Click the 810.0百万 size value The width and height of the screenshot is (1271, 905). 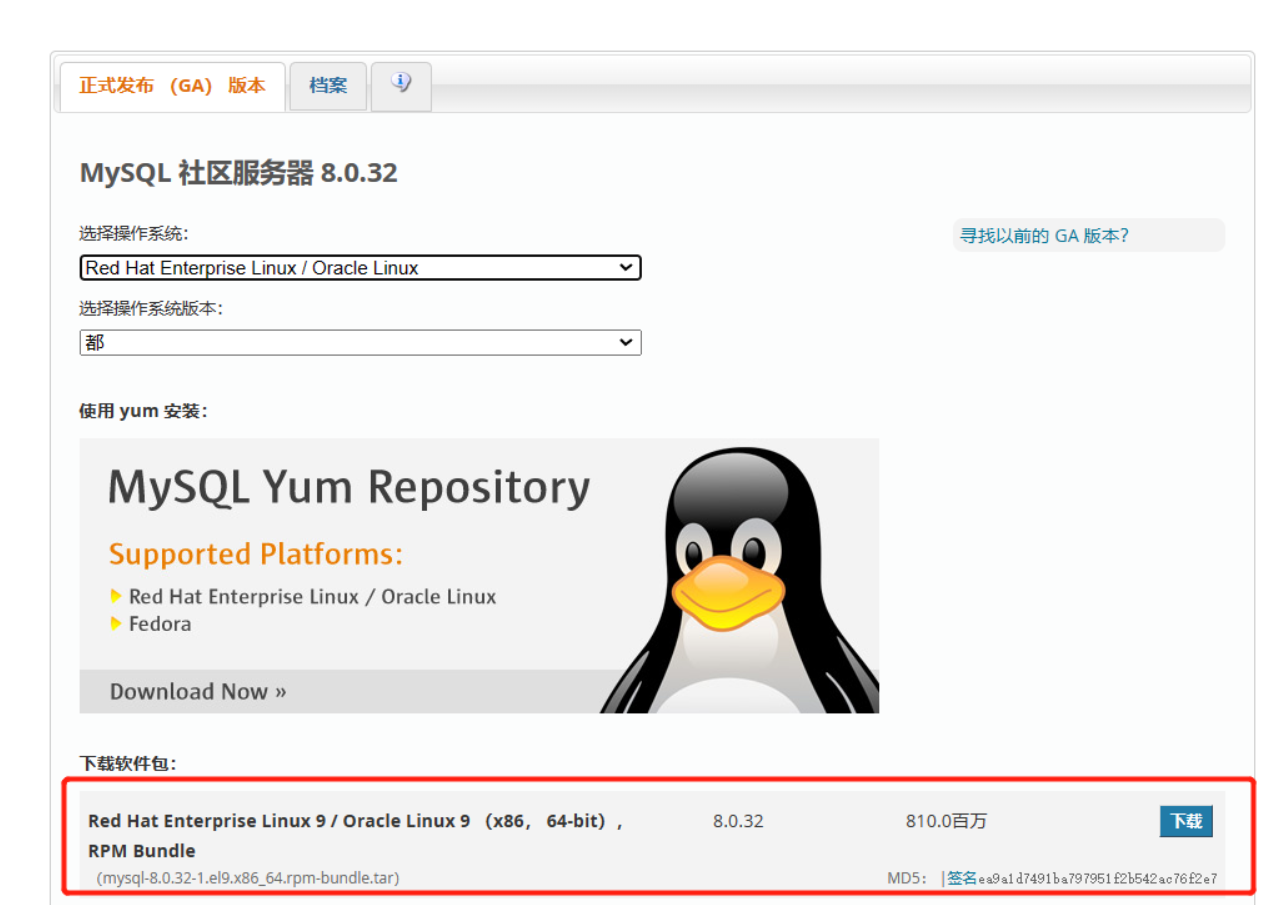tap(946, 821)
